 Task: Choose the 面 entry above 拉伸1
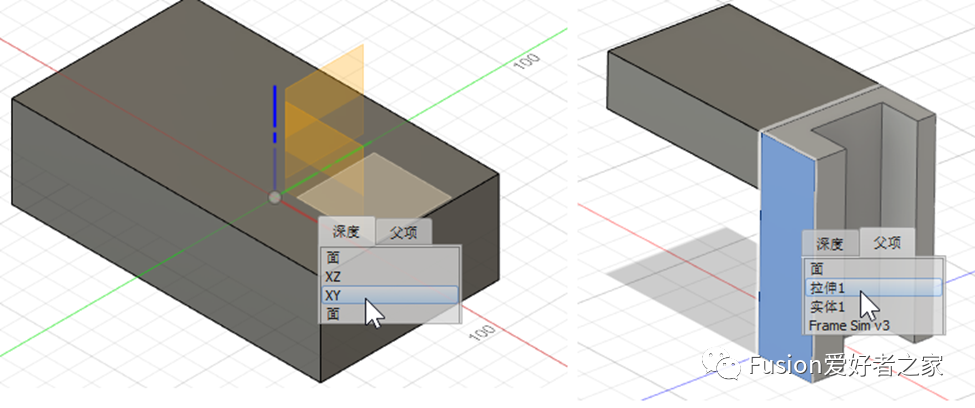click(x=873, y=269)
